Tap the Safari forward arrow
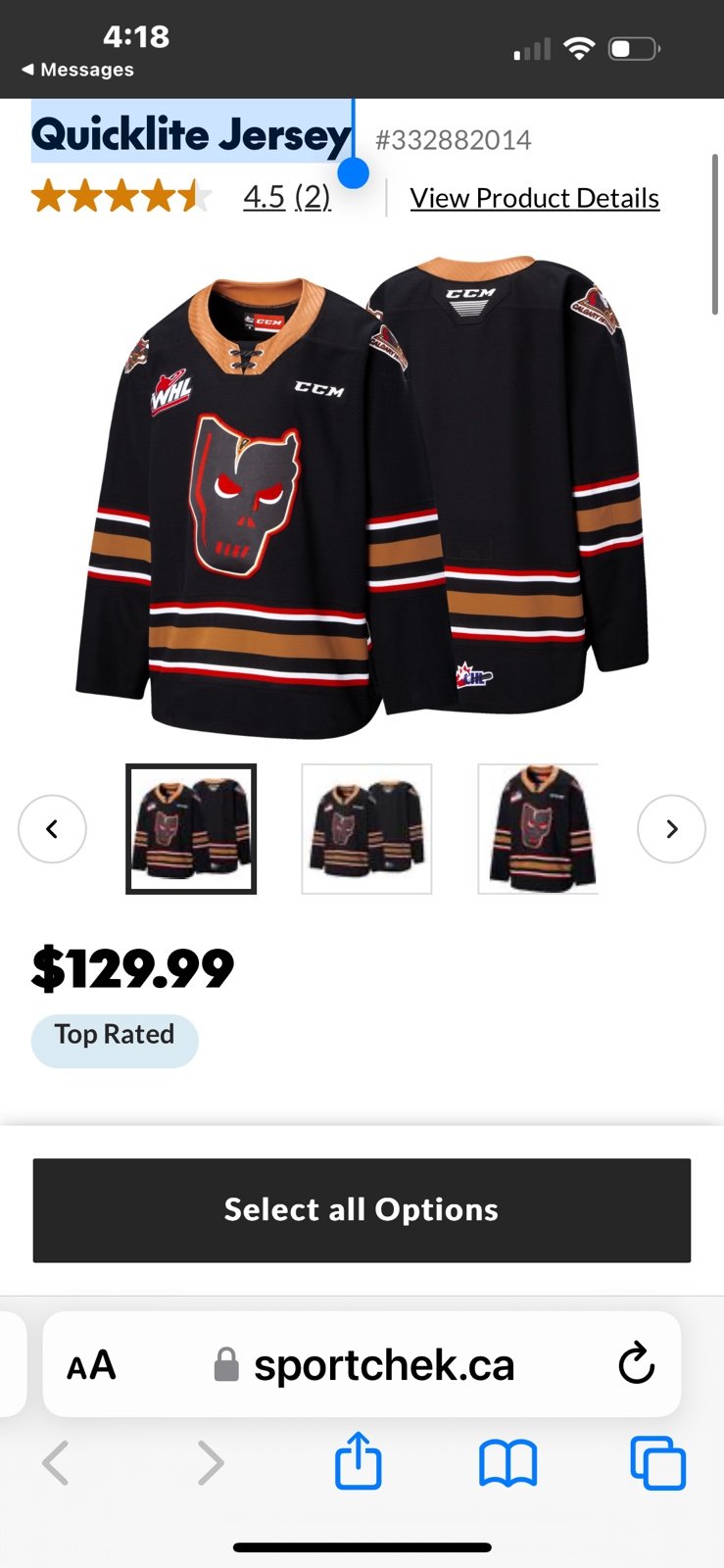Screen dimensions: 724x1568 click(210, 1464)
